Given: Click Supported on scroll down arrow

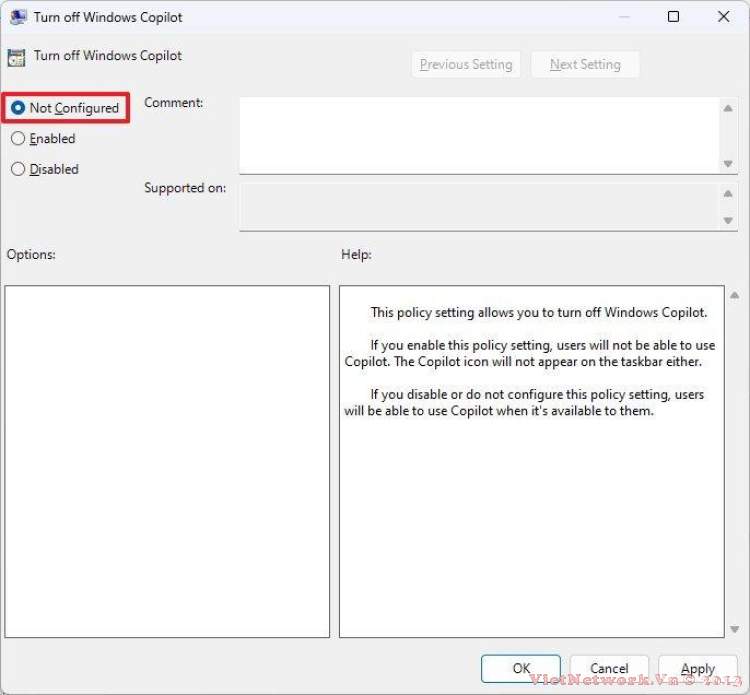Looking at the screenshot, I should point(728,221).
